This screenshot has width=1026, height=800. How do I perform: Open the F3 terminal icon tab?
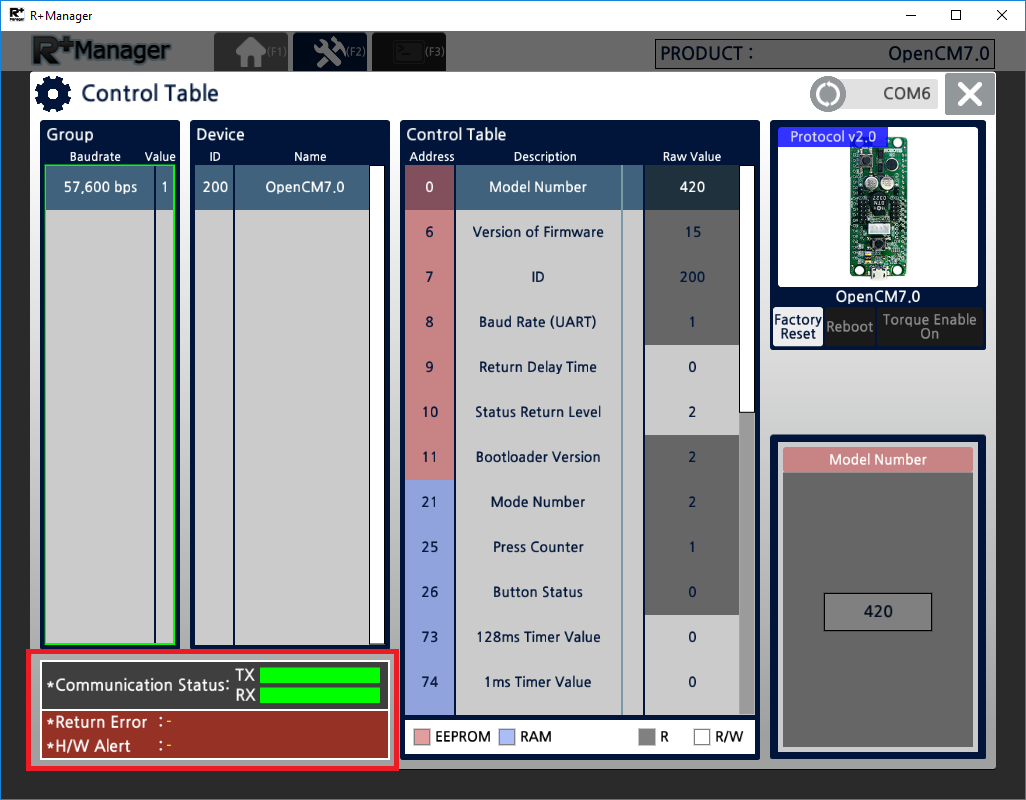pos(408,52)
